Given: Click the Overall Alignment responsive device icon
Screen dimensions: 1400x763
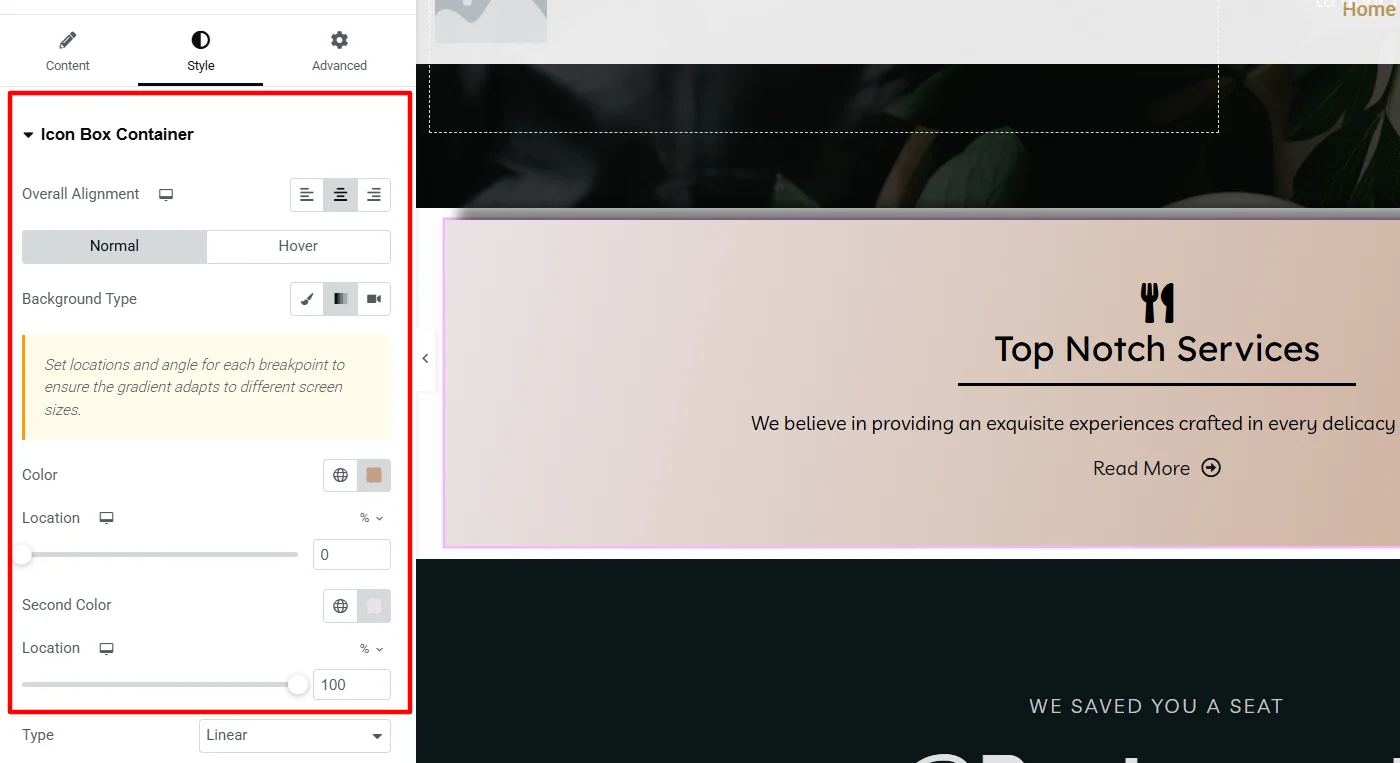Looking at the screenshot, I should [166, 195].
